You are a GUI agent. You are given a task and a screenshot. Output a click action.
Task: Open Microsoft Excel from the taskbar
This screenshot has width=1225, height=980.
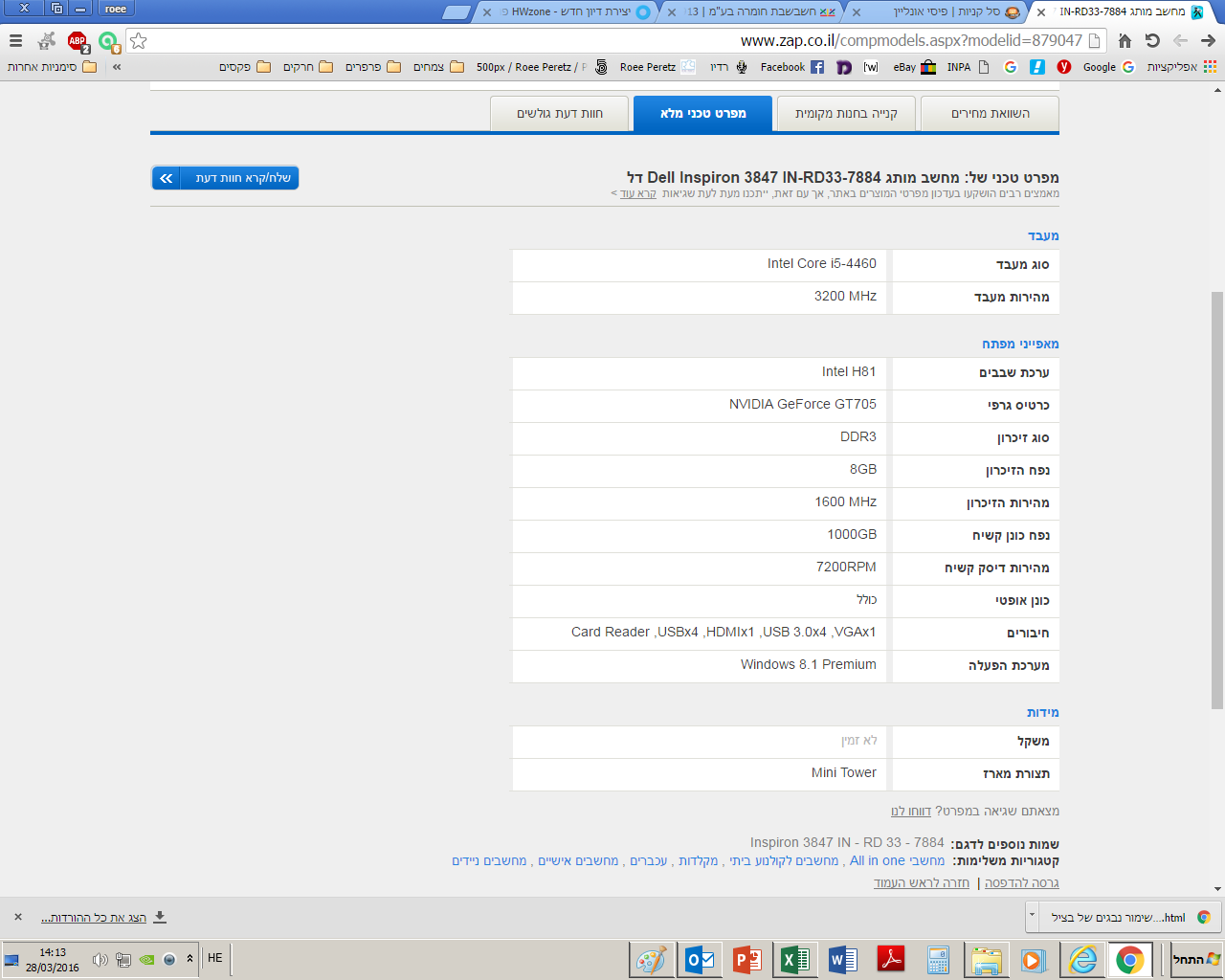tap(795, 960)
